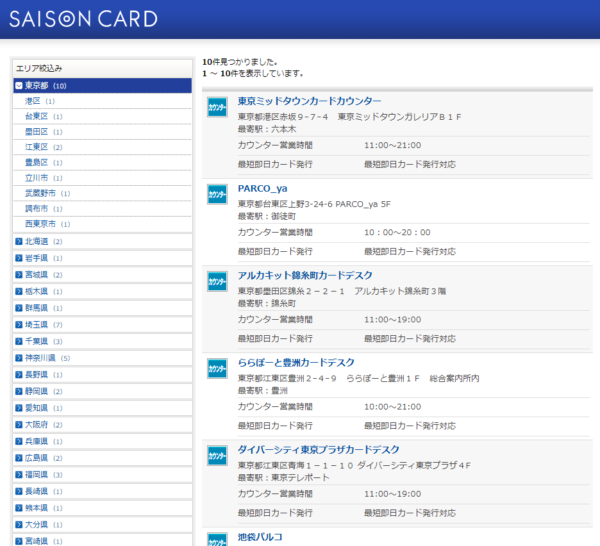Expand the 埼玉県 (7) area
This screenshot has height=546, width=600.
point(103,325)
